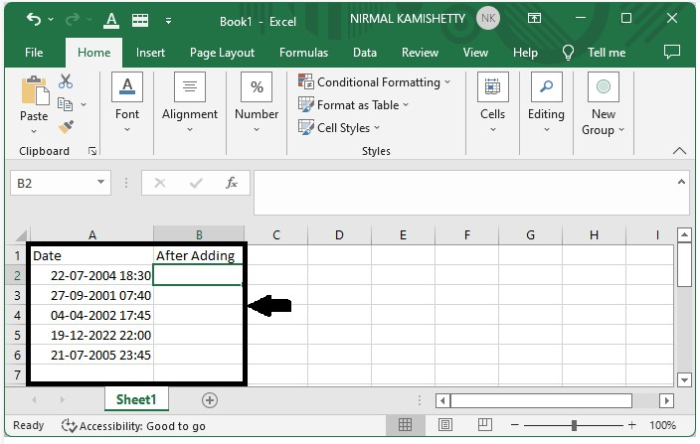Select cell with 19-12-2022 22:00

pos(92,335)
